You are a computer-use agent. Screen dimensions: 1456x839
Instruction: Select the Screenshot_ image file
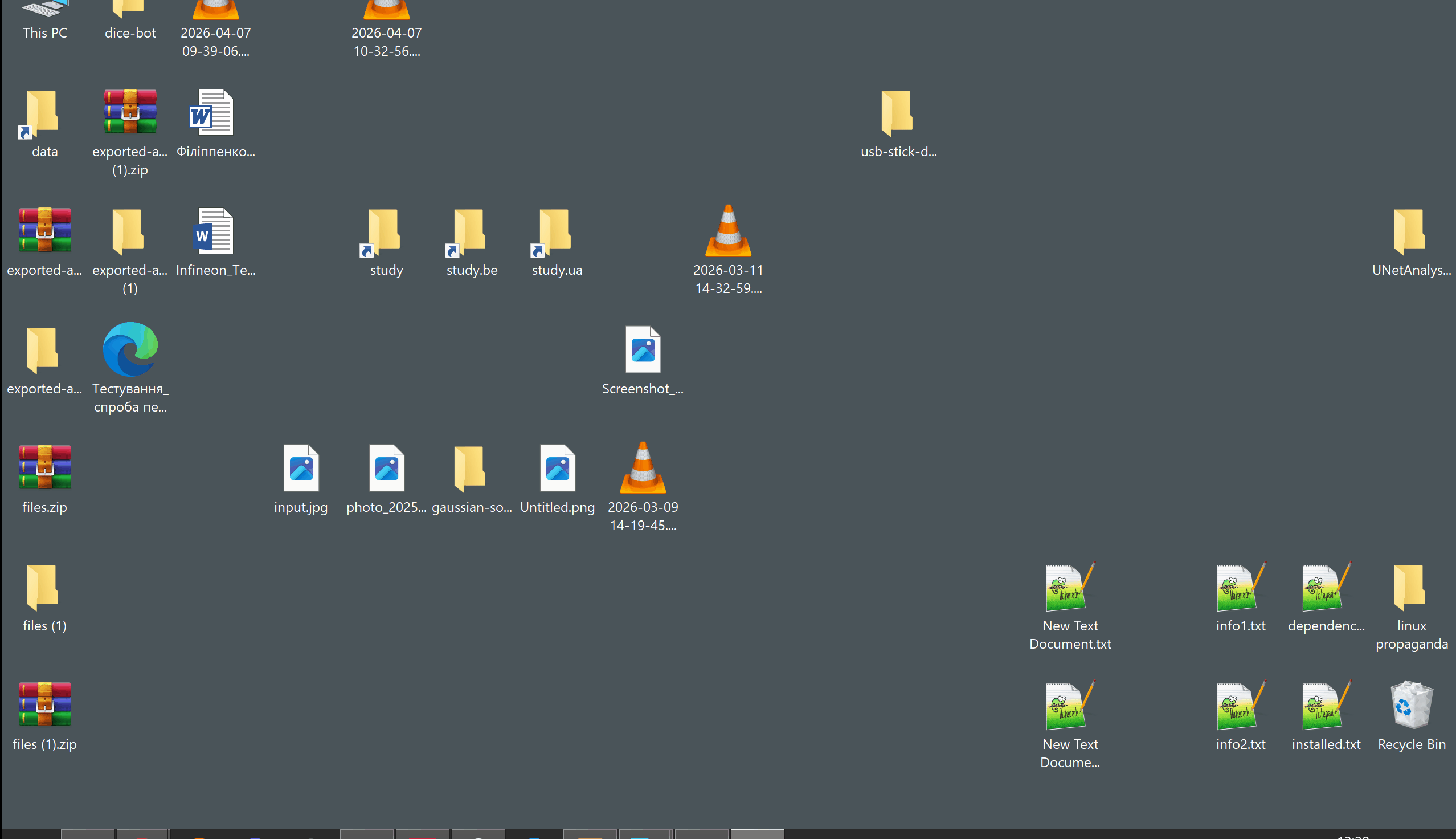tap(643, 351)
